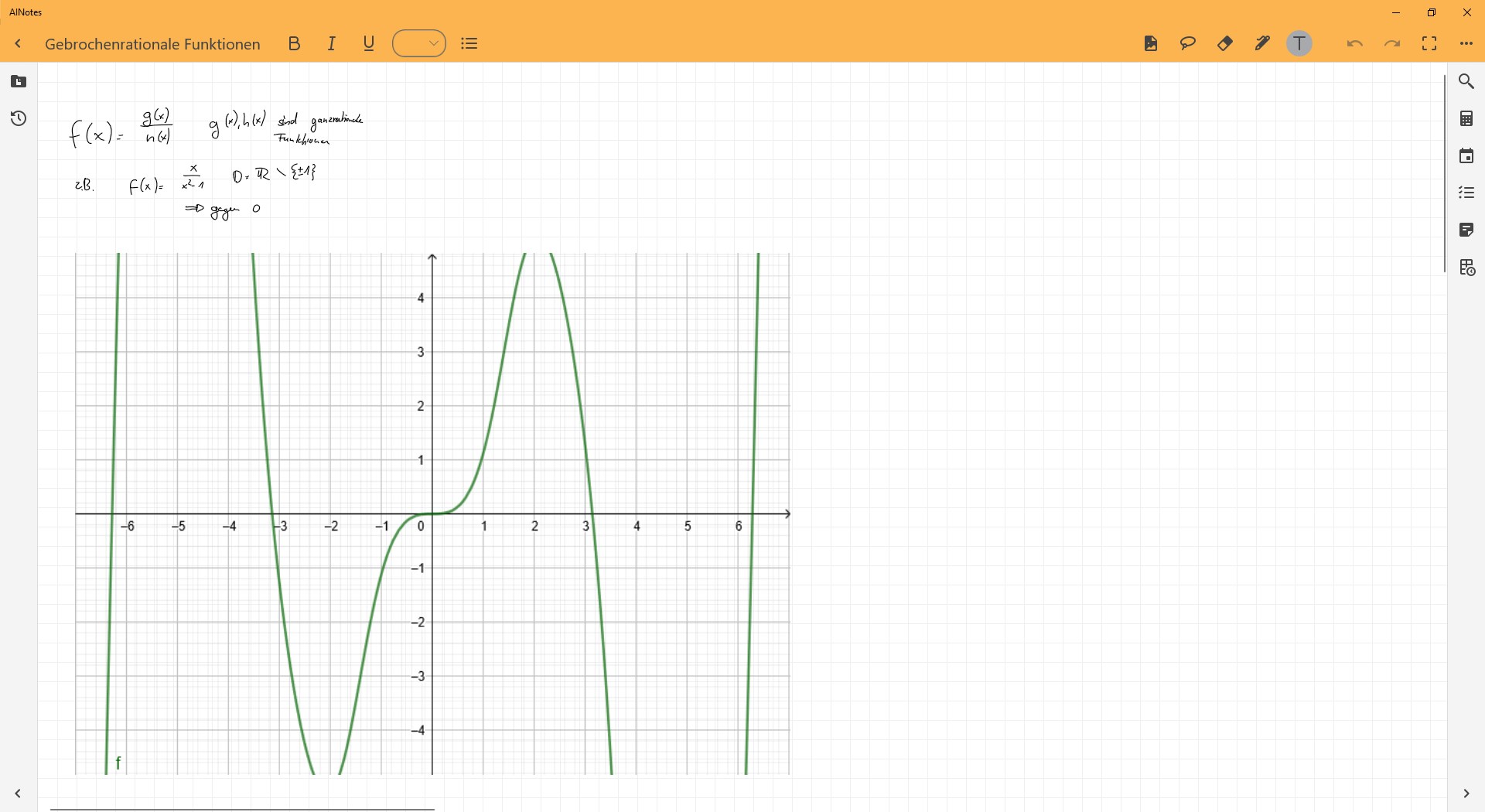Close the AINotes window
The width and height of the screenshot is (1485, 812).
[1467, 12]
